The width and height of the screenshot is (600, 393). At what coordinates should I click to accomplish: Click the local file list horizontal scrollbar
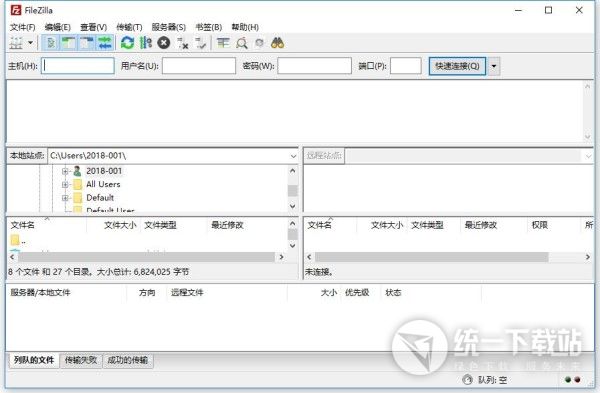coord(147,257)
